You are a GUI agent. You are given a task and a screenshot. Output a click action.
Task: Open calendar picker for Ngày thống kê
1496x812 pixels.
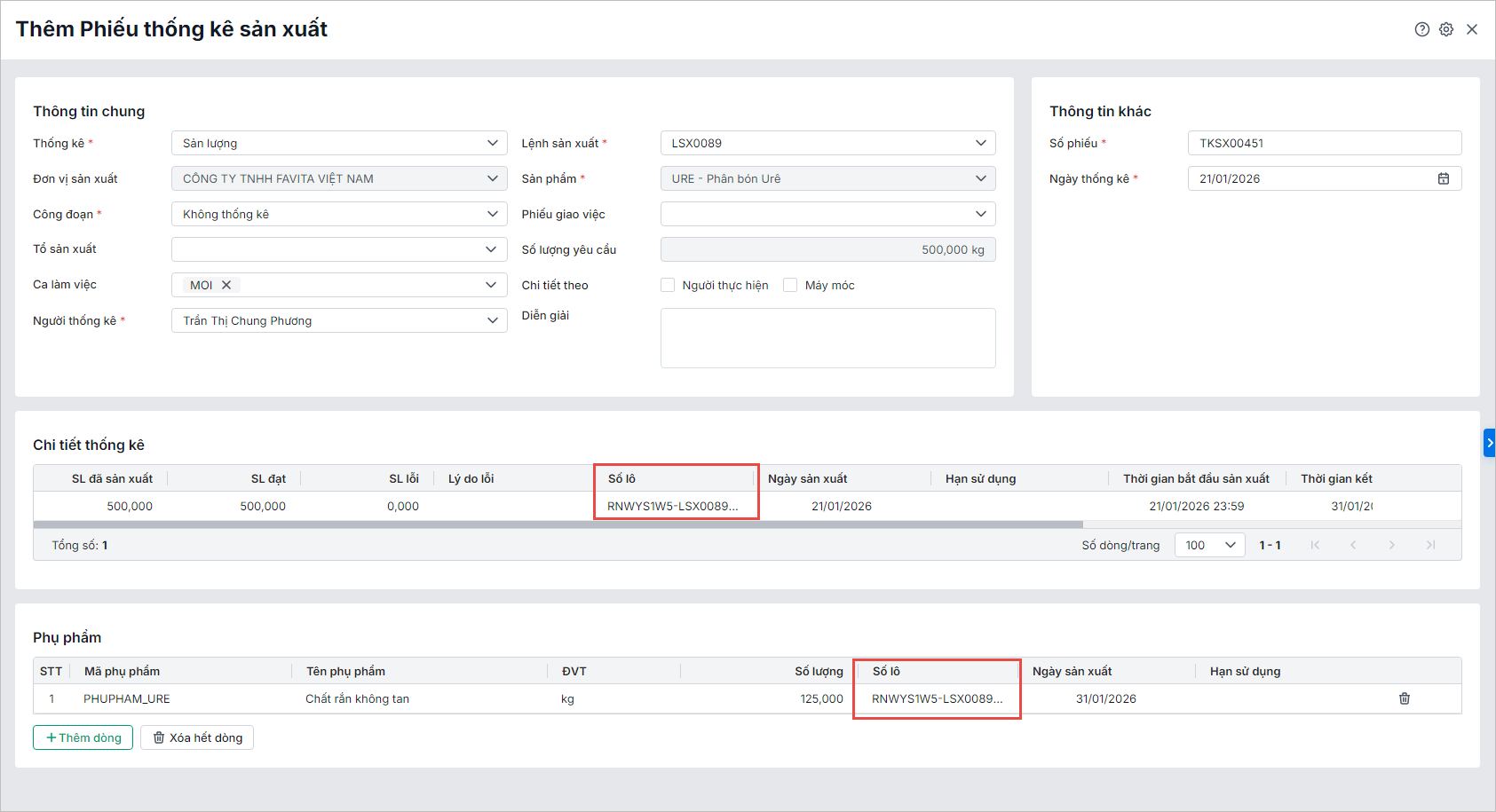(x=1443, y=178)
